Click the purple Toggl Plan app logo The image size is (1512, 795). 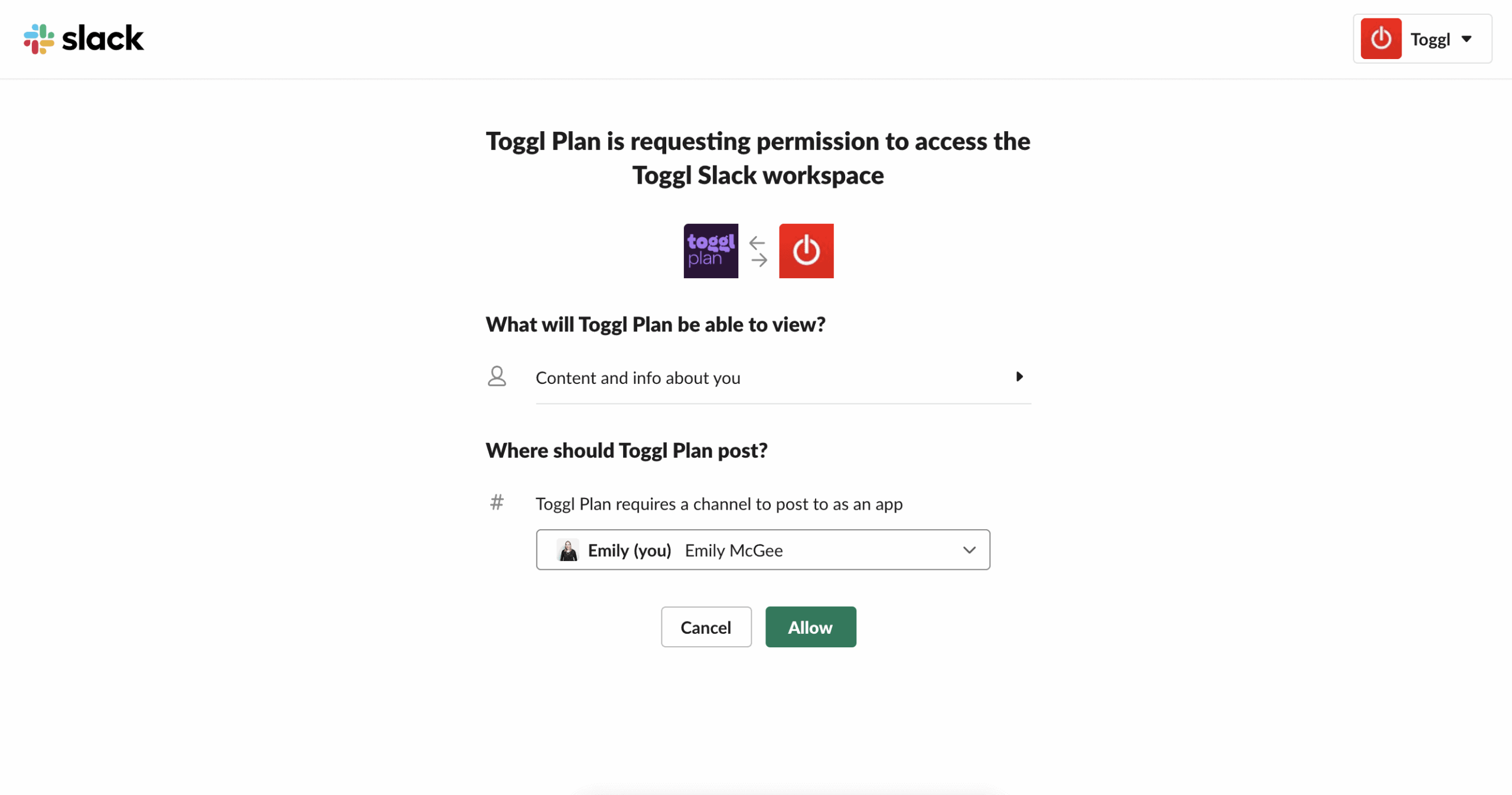tap(711, 251)
